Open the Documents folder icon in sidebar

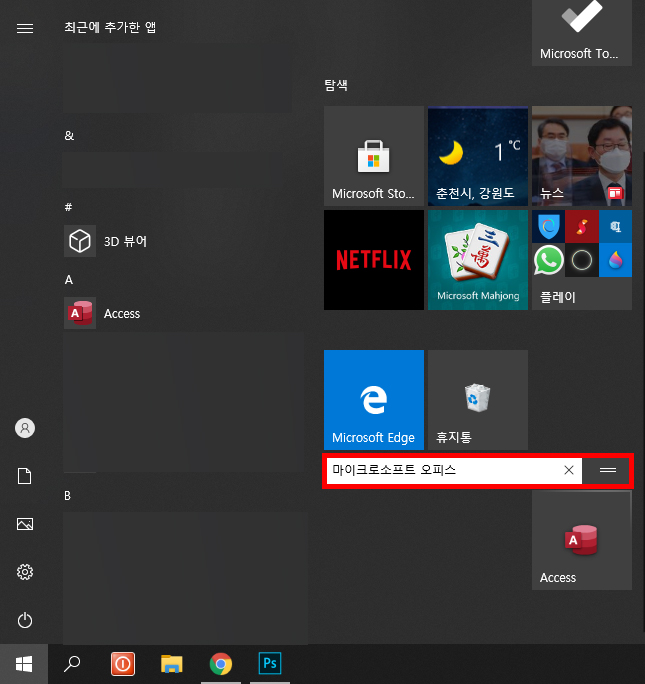(25, 476)
